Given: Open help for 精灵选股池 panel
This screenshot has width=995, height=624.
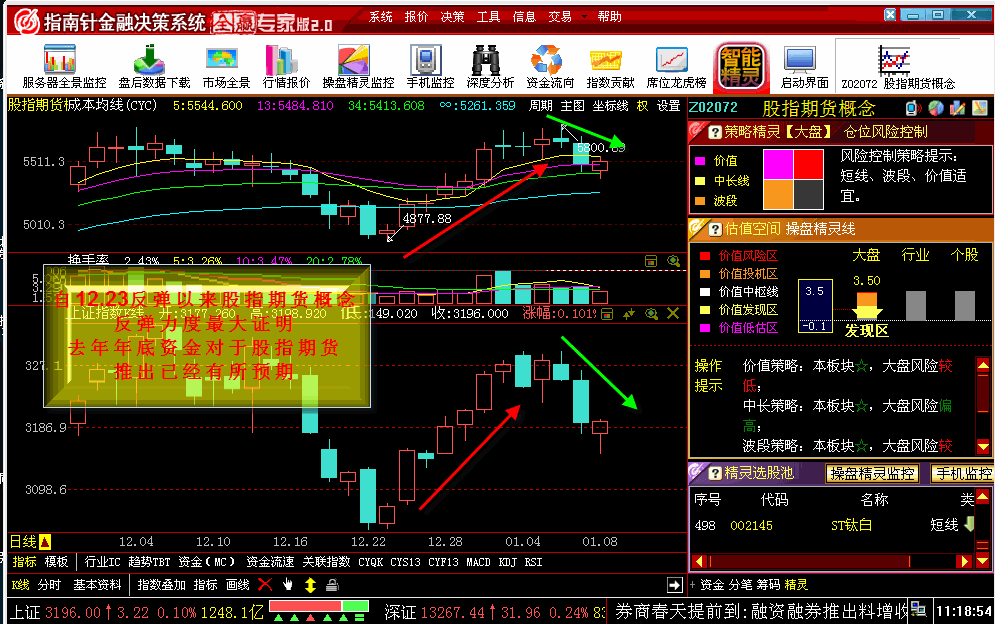Looking at the screenshot, I should pos(715,473).
